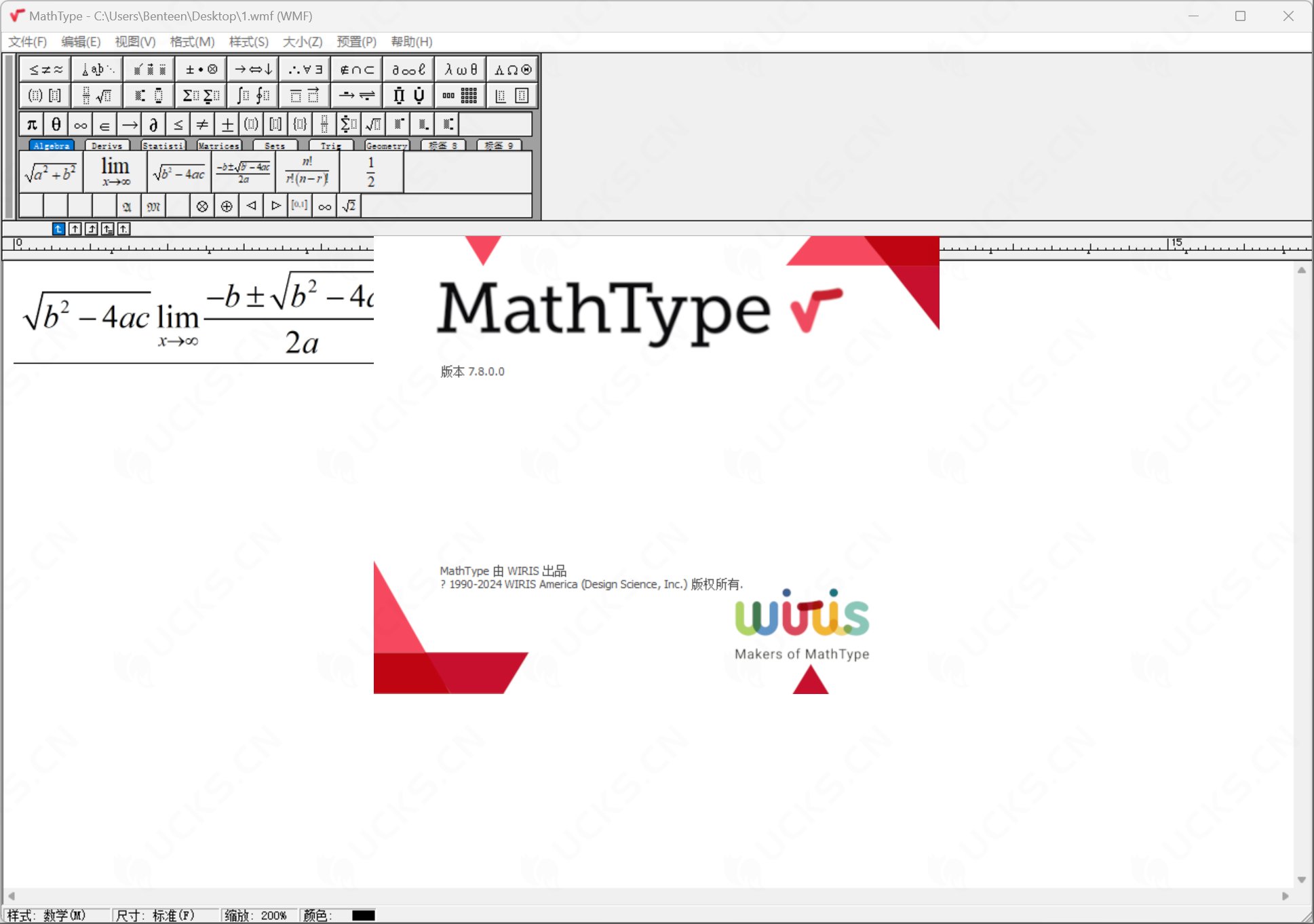Open the logical symbols palette (∴∀∃)
The width and height of the screenshot is (1314, 924).
pos(305,69)
